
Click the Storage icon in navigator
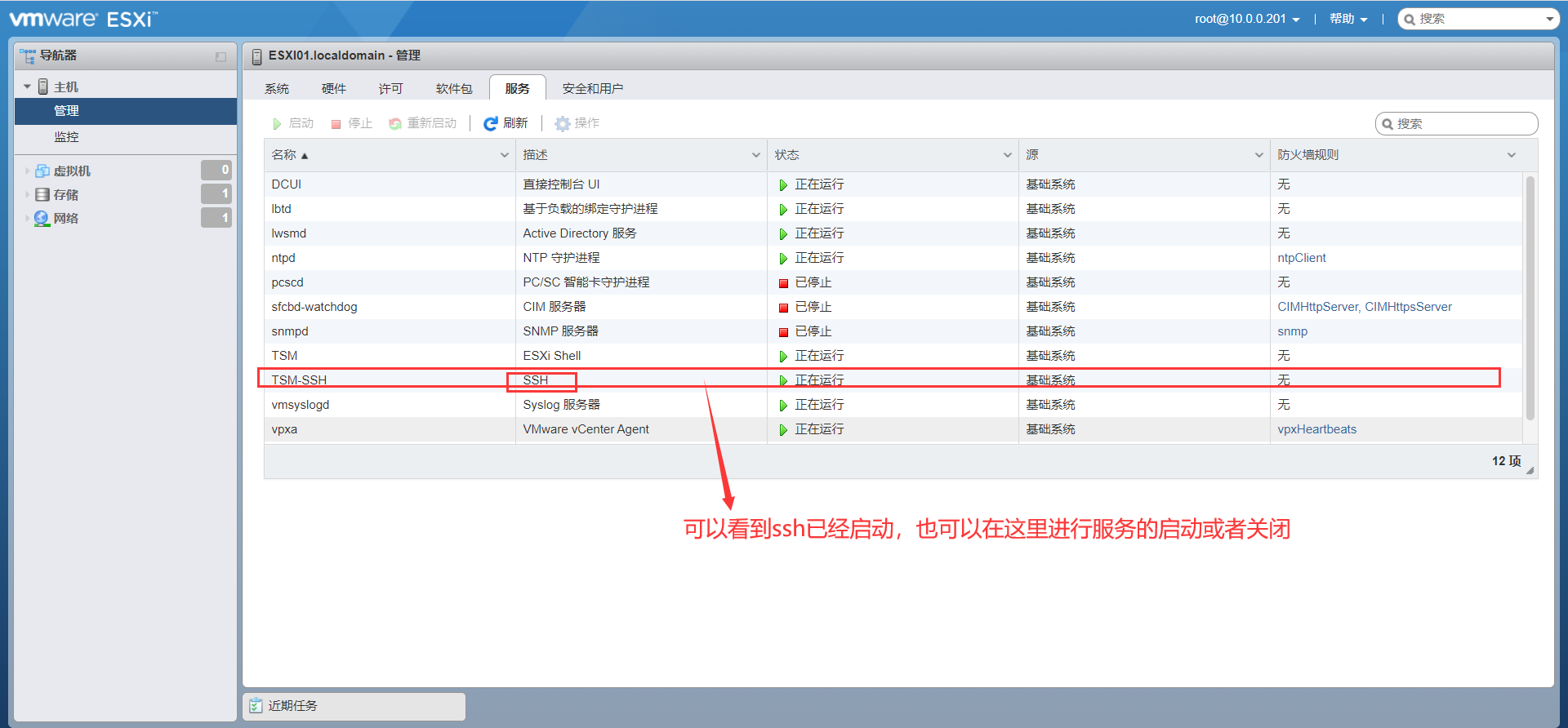pos(42,194)
